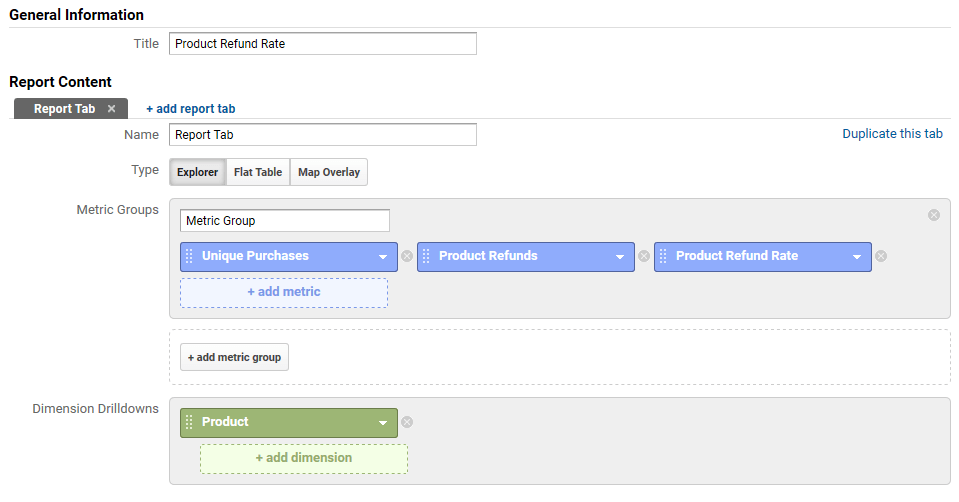Viewport: 959px width, 502px height.
Task: Close the Report Tab using its X
Action: [111, 109]
